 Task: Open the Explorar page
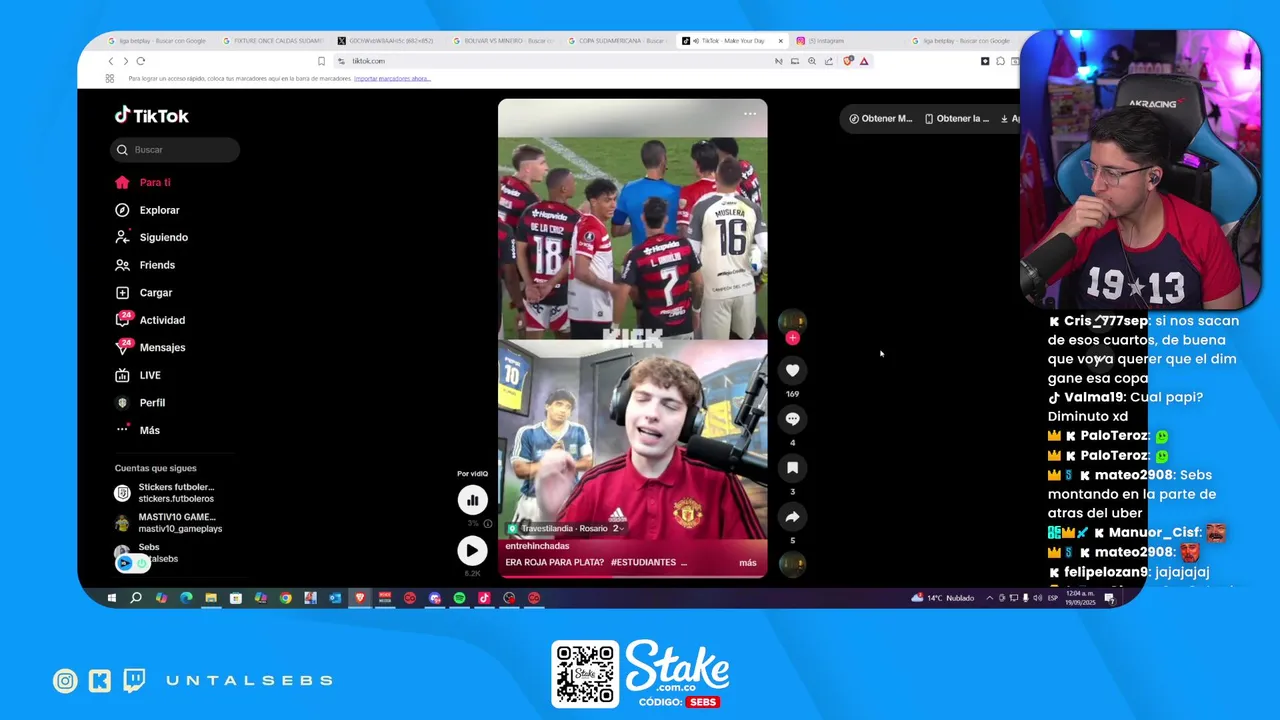tap(147, 210)
